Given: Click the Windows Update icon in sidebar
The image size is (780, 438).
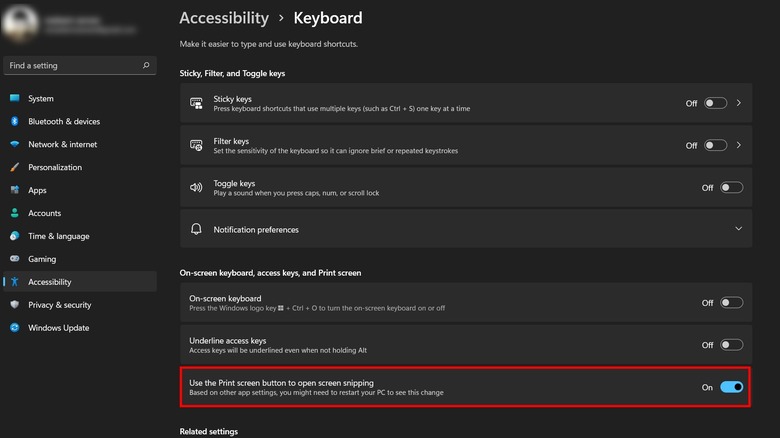Looking at the screenshot, I should pyautogui.click(x=15, y=328).
